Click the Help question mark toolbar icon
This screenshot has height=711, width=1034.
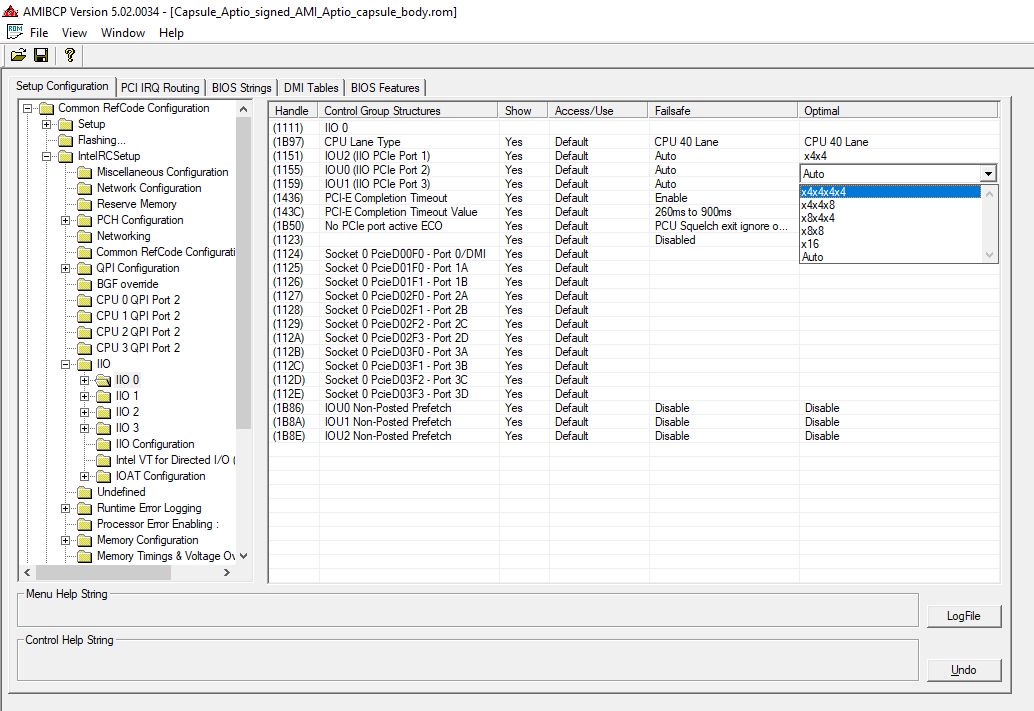tap(69, 55)
